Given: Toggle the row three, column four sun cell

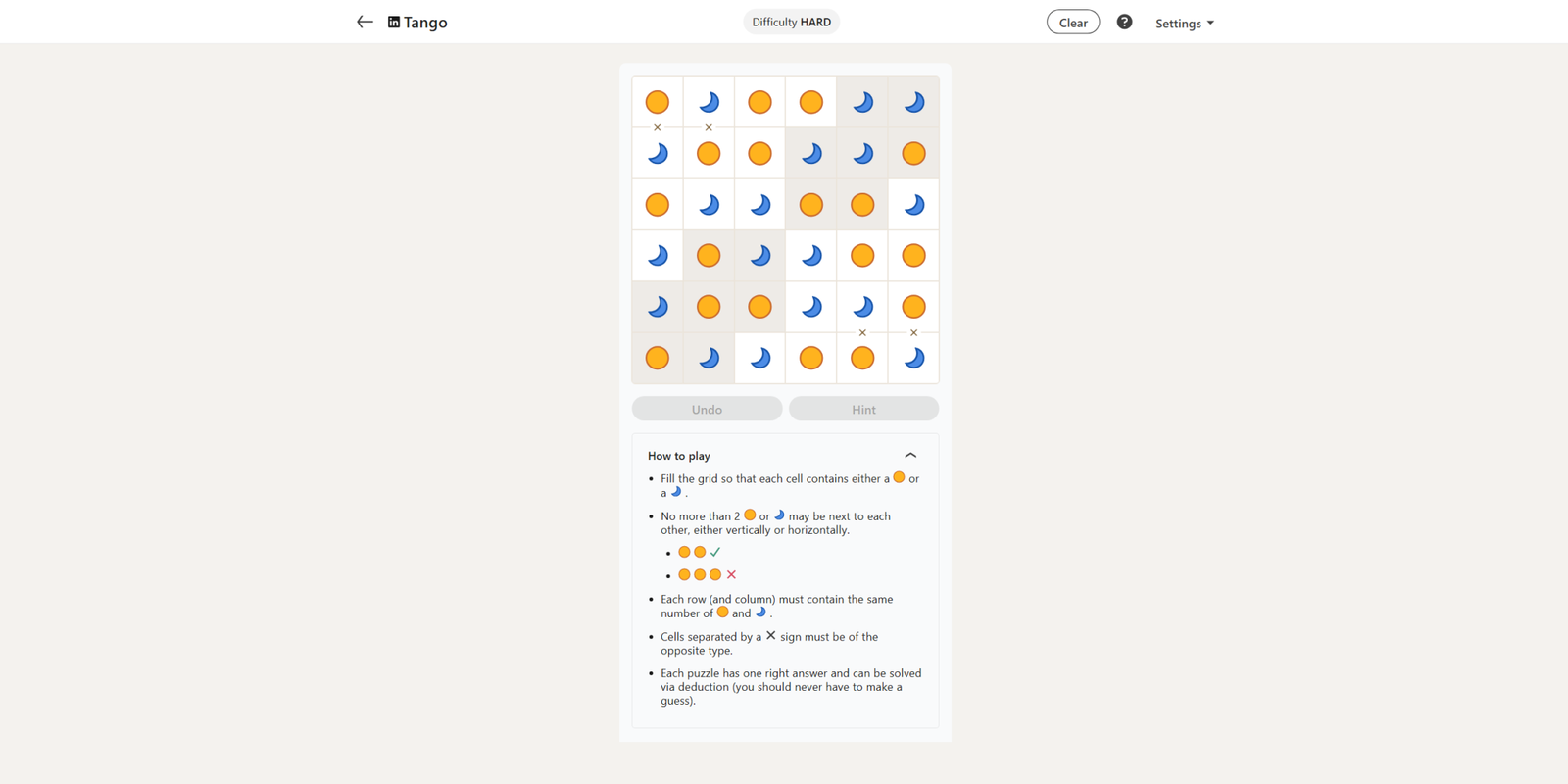Looking at the screenshot, I should (810, 205).
